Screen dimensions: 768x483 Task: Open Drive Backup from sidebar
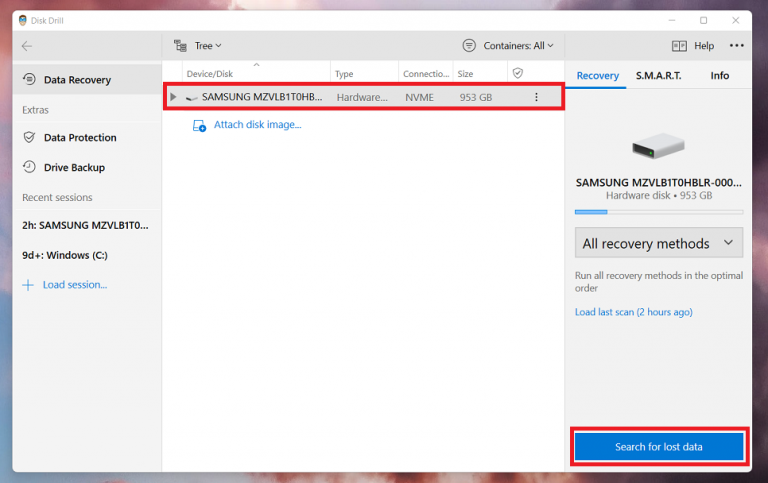coord(73,168)
